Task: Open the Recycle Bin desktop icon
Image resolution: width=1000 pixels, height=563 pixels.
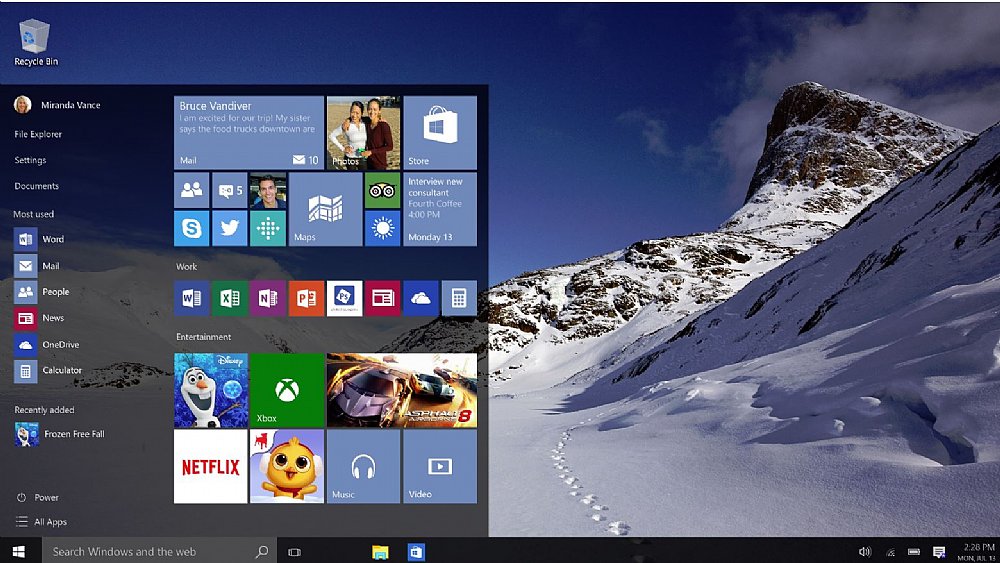Action: click(x=35, y=42)
